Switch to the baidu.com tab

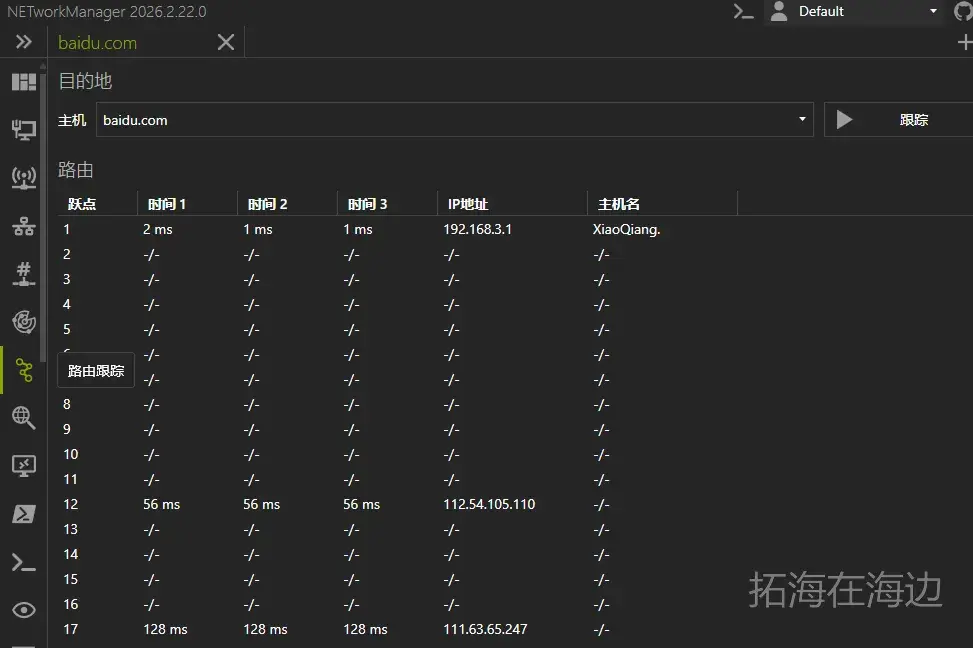pyautogui.click(x=97, y=43)
